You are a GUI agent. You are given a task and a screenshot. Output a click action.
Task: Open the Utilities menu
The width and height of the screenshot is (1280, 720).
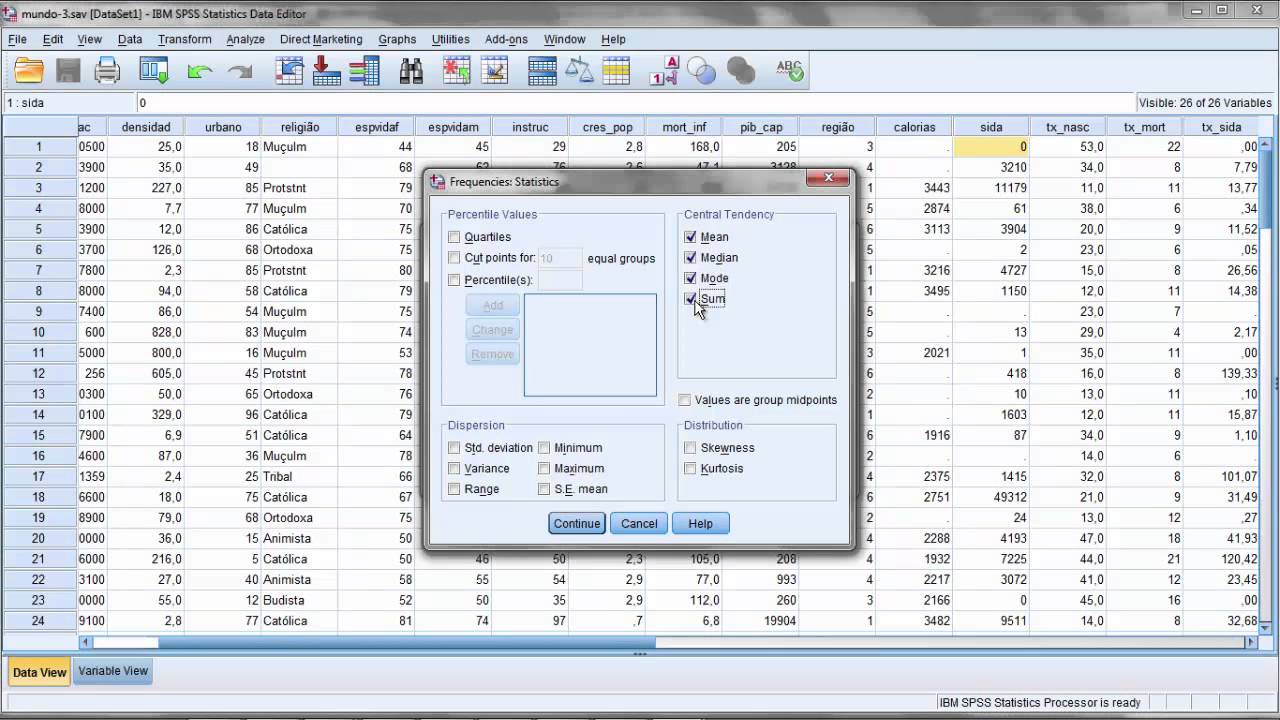pyautogui.click(x=450, y=39)
